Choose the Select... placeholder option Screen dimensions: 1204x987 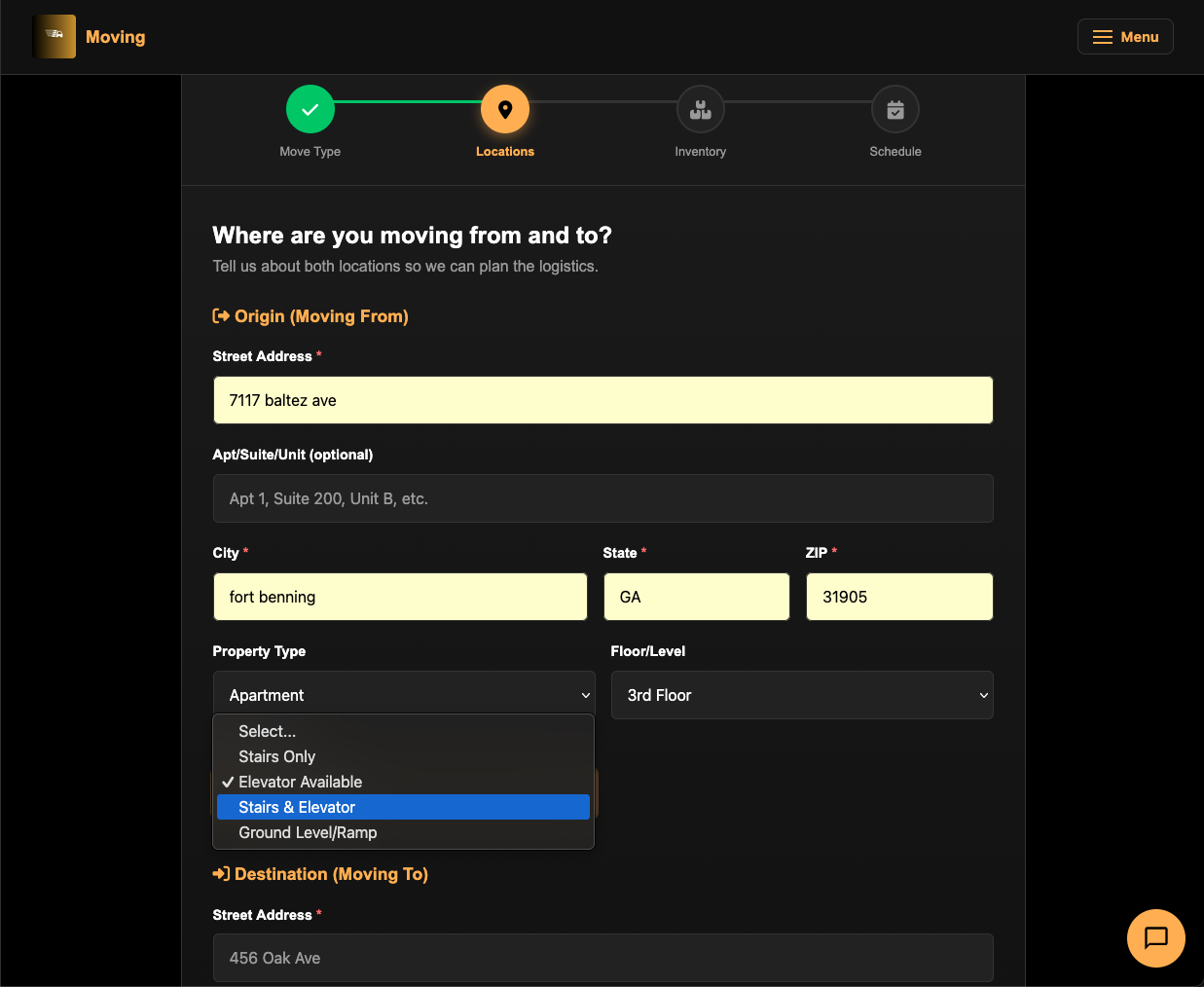267,731
